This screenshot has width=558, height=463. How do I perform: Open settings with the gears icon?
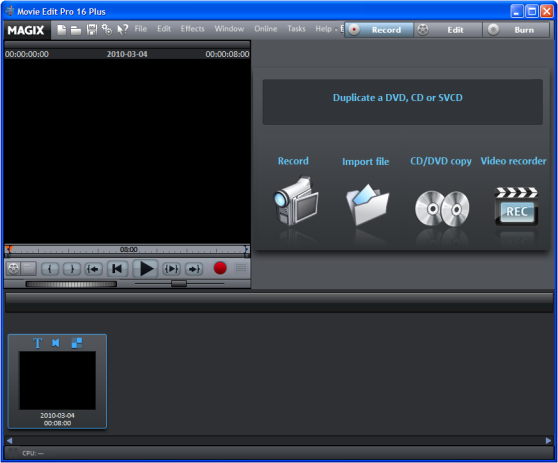pyautogui.click(x=107, y=30)
